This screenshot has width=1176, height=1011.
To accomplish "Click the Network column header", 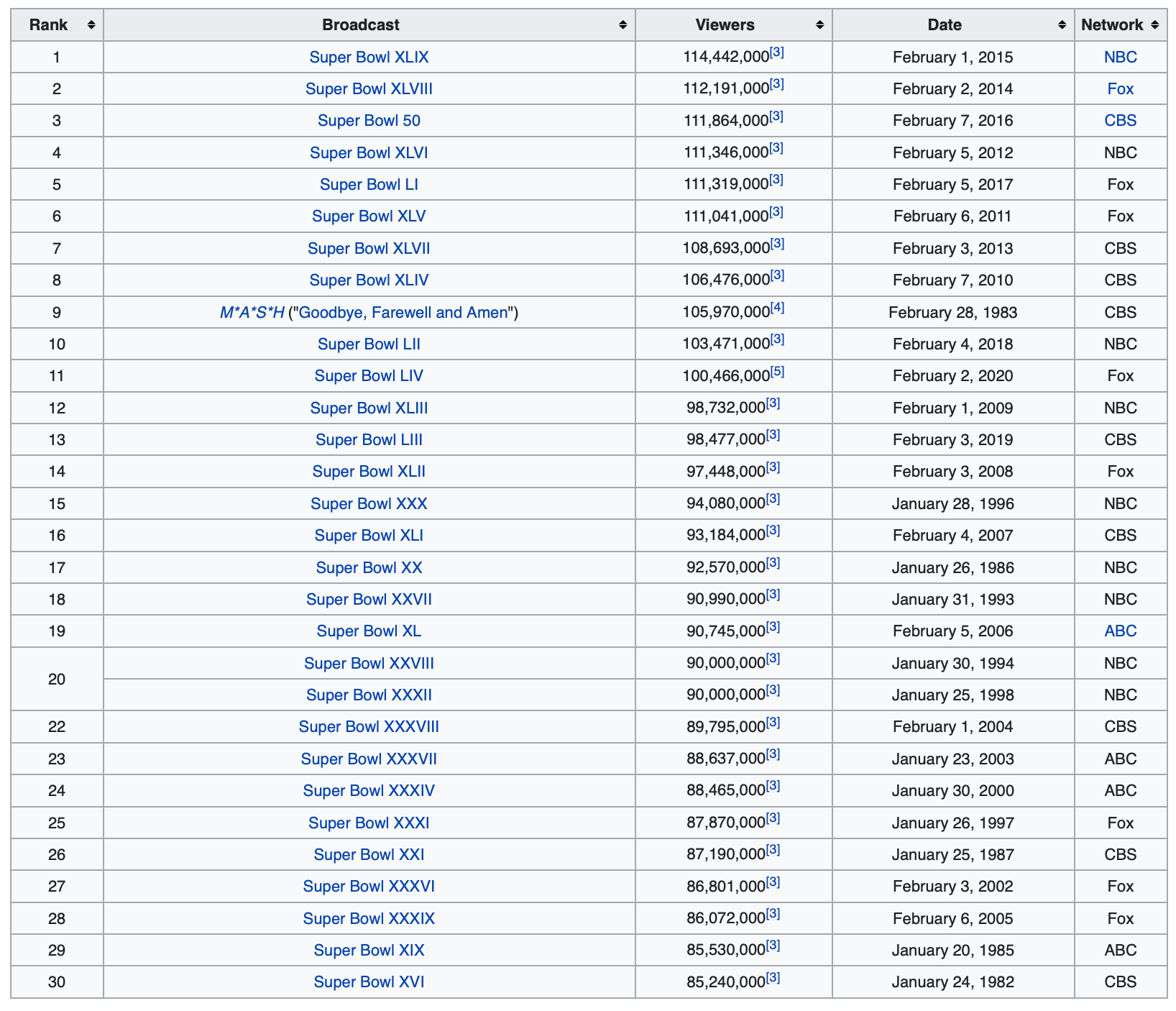I will click(x=1121, y=25).
